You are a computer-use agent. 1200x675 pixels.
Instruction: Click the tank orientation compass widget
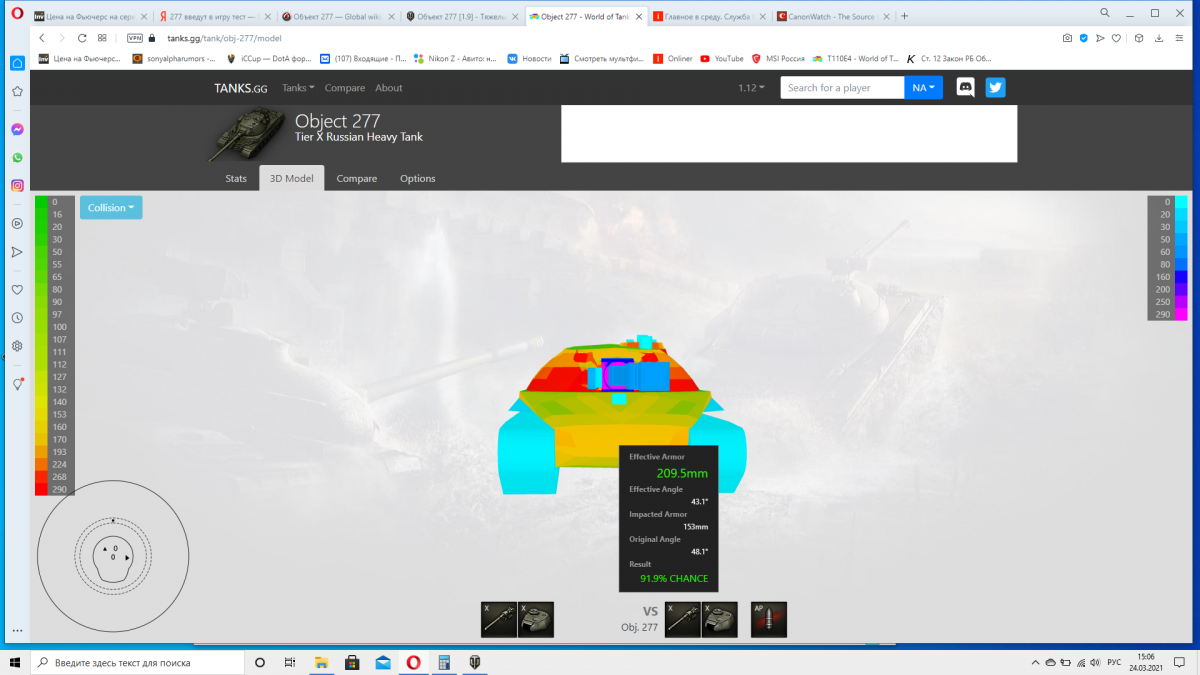[x=113, y=554]
